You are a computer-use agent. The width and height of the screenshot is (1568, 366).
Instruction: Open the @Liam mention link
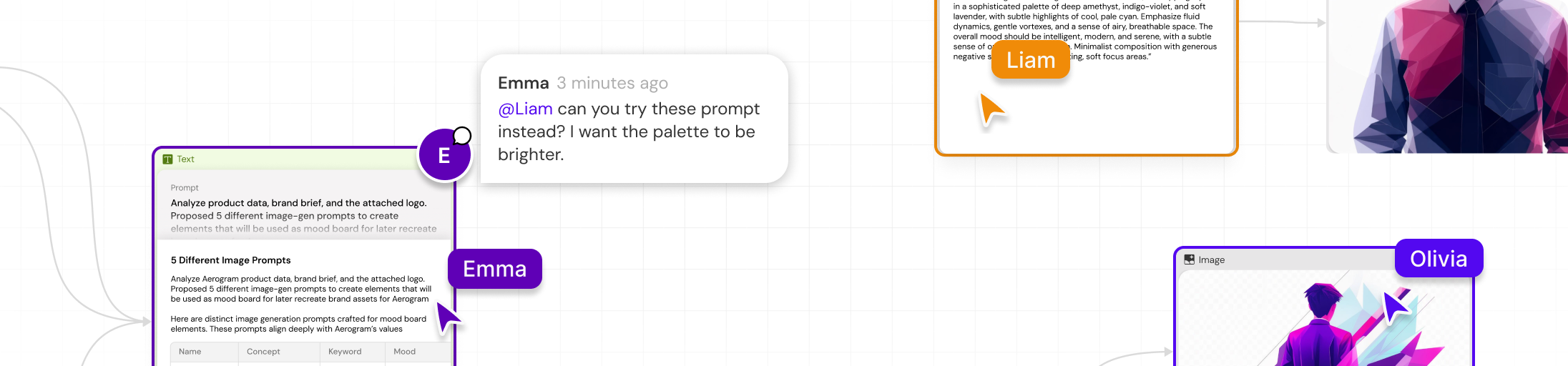525,109
